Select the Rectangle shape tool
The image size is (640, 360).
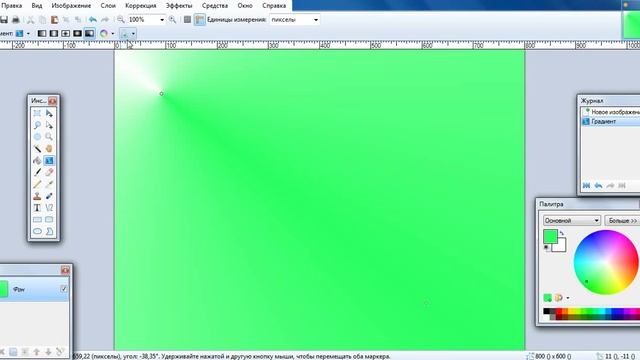[x=37, y=220]
